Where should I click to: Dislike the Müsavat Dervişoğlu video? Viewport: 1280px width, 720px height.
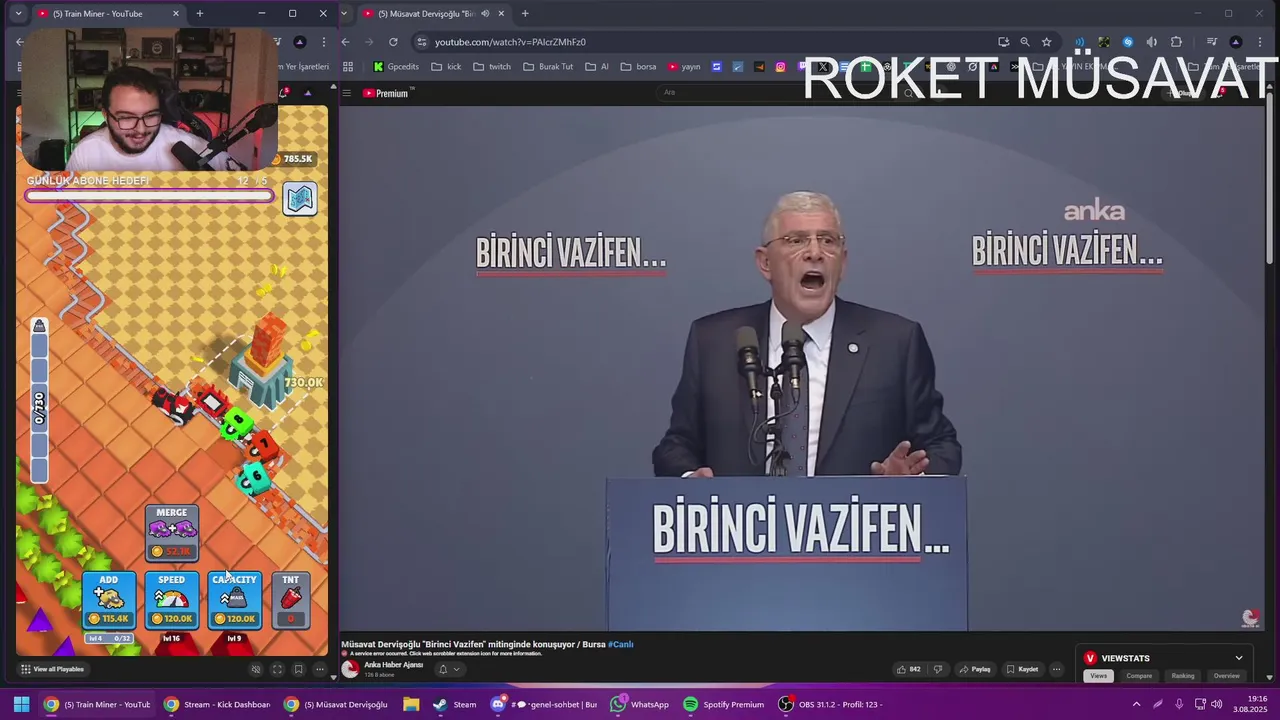[938, 669]
